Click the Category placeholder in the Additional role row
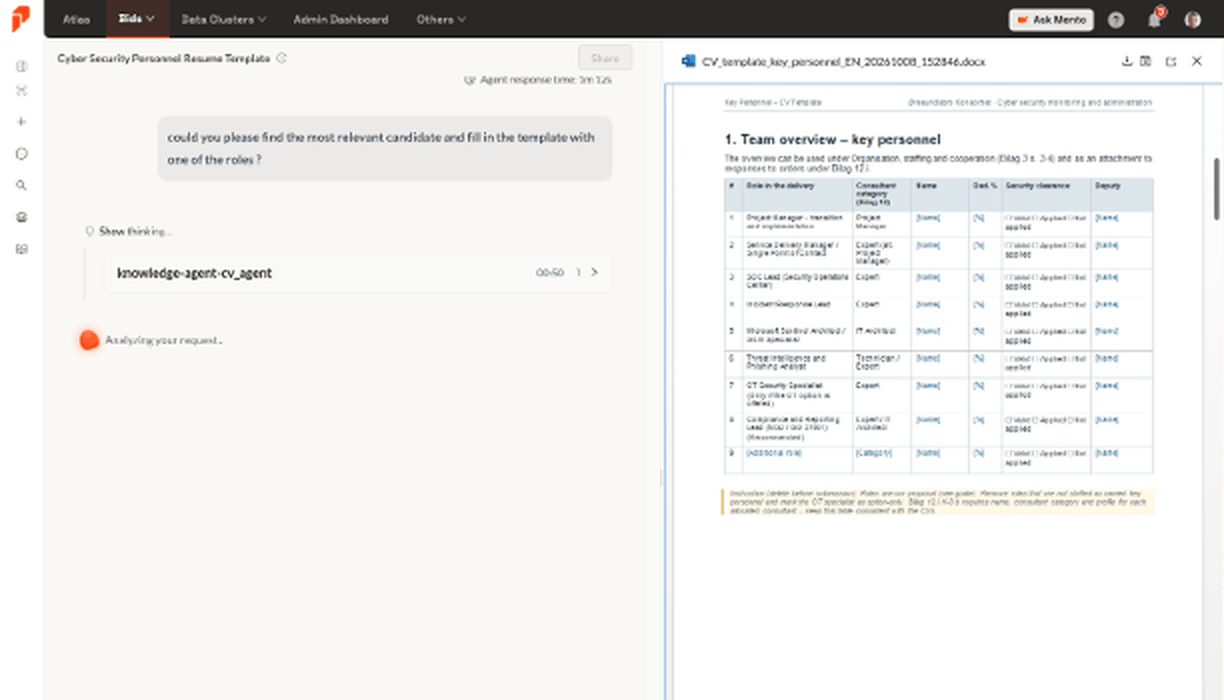 [873, 453]
